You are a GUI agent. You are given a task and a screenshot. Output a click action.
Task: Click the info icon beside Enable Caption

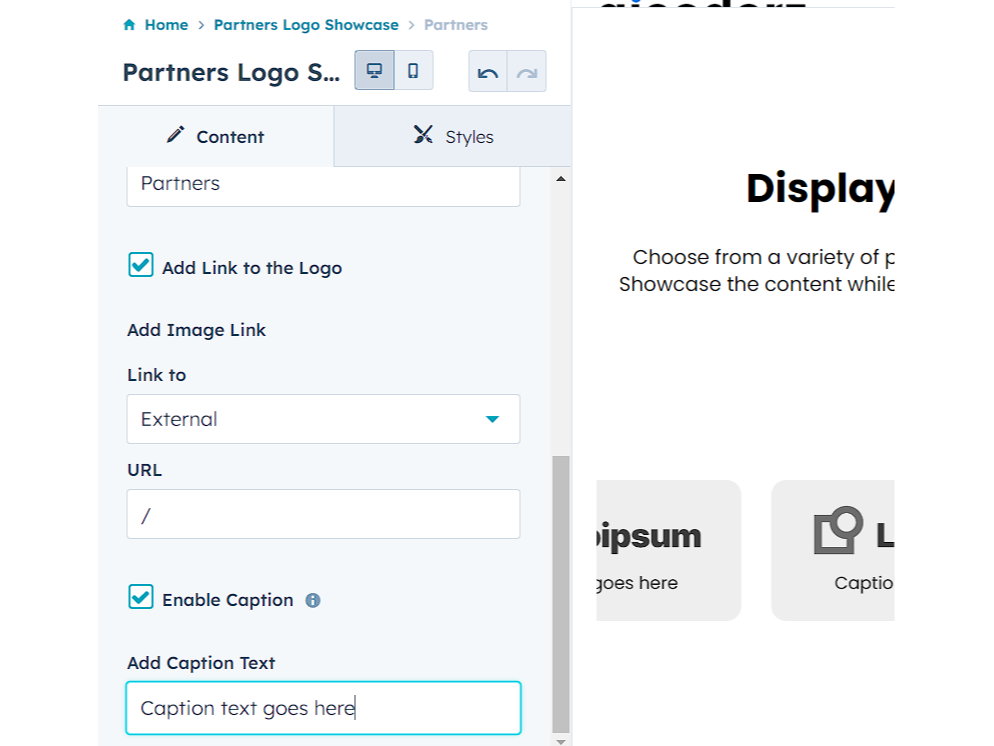(x=313, y=601)
